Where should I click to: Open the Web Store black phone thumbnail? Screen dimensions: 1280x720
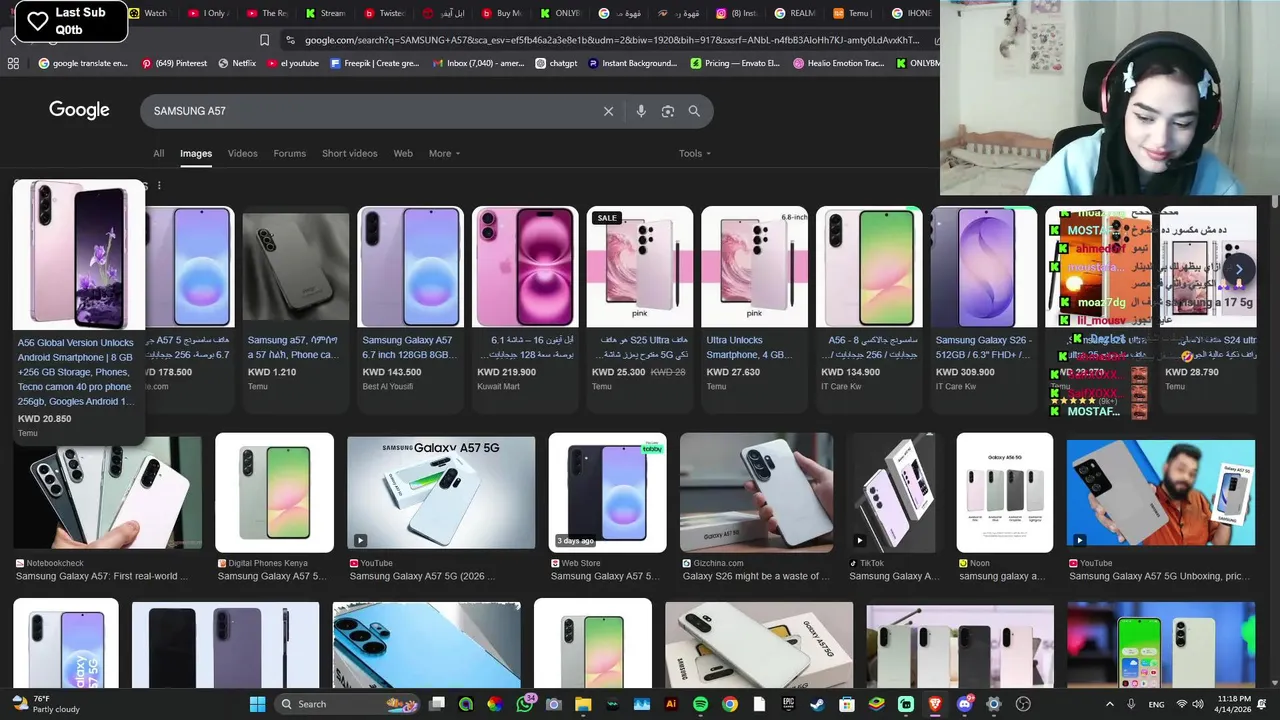607,492
